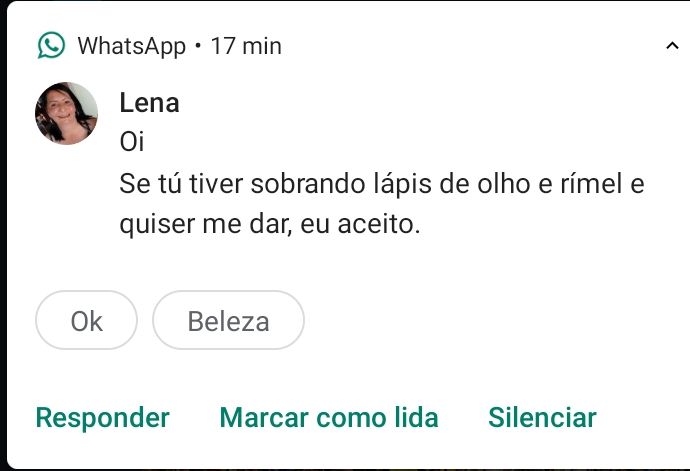Tap the dot separator before '17 min'

click(199, 46)
